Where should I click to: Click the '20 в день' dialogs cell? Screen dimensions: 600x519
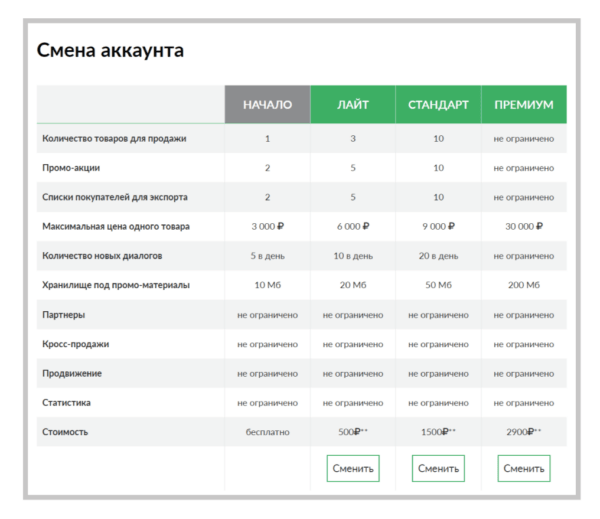[438, 256]
